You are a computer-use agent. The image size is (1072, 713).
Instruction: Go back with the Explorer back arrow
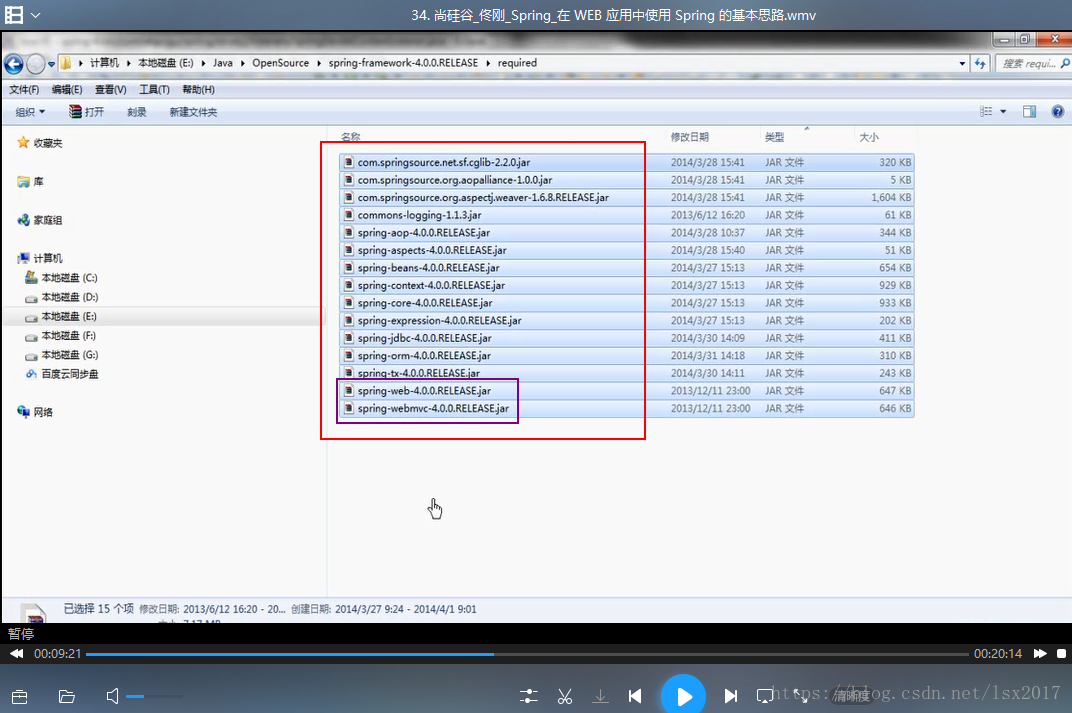(14, 64)
